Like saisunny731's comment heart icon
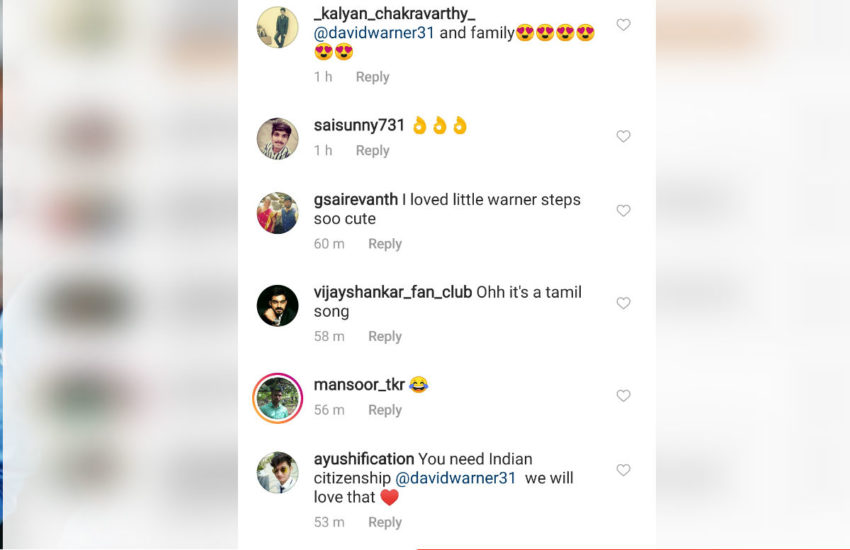Viewport: 850px width, 550px height. 623,136
